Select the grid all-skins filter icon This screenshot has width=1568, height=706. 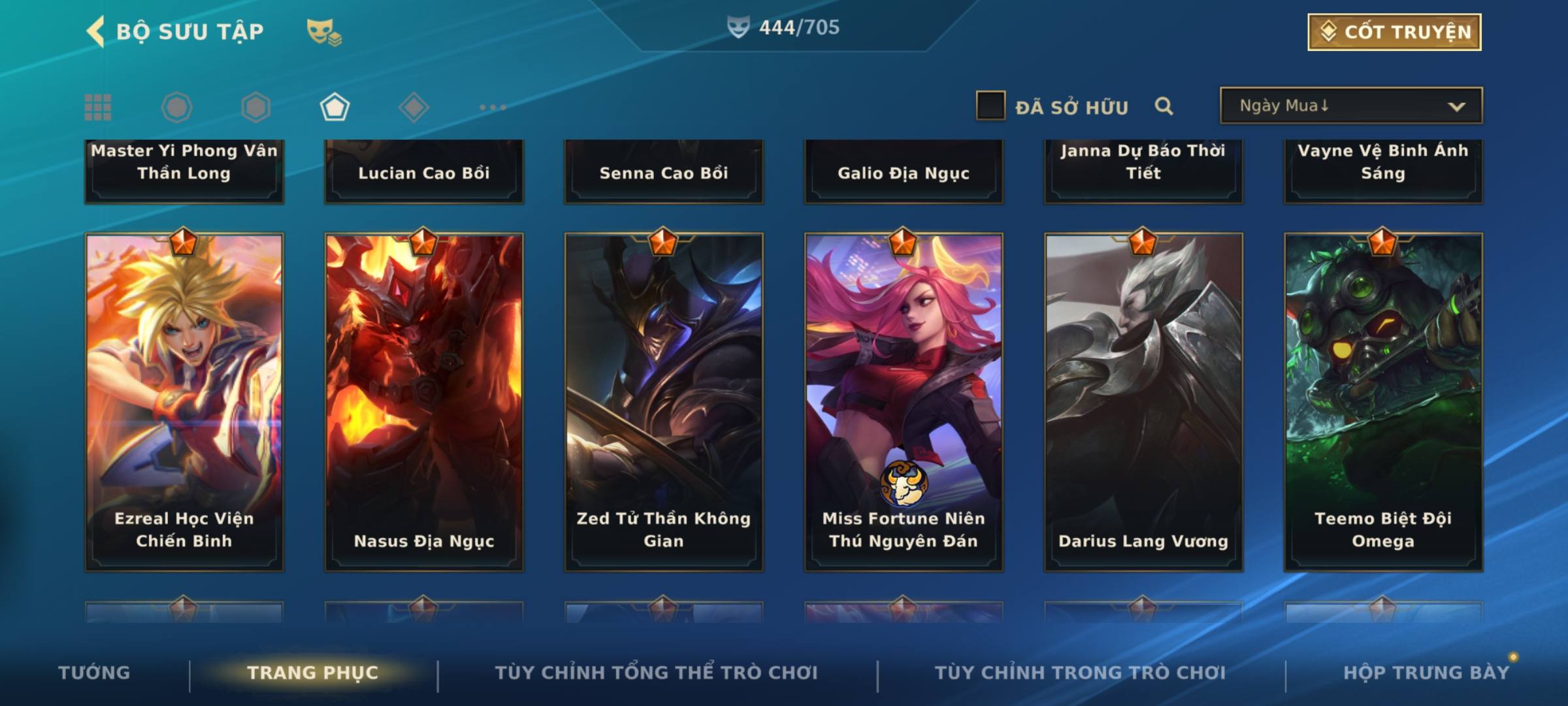click(x=98, y=107)
